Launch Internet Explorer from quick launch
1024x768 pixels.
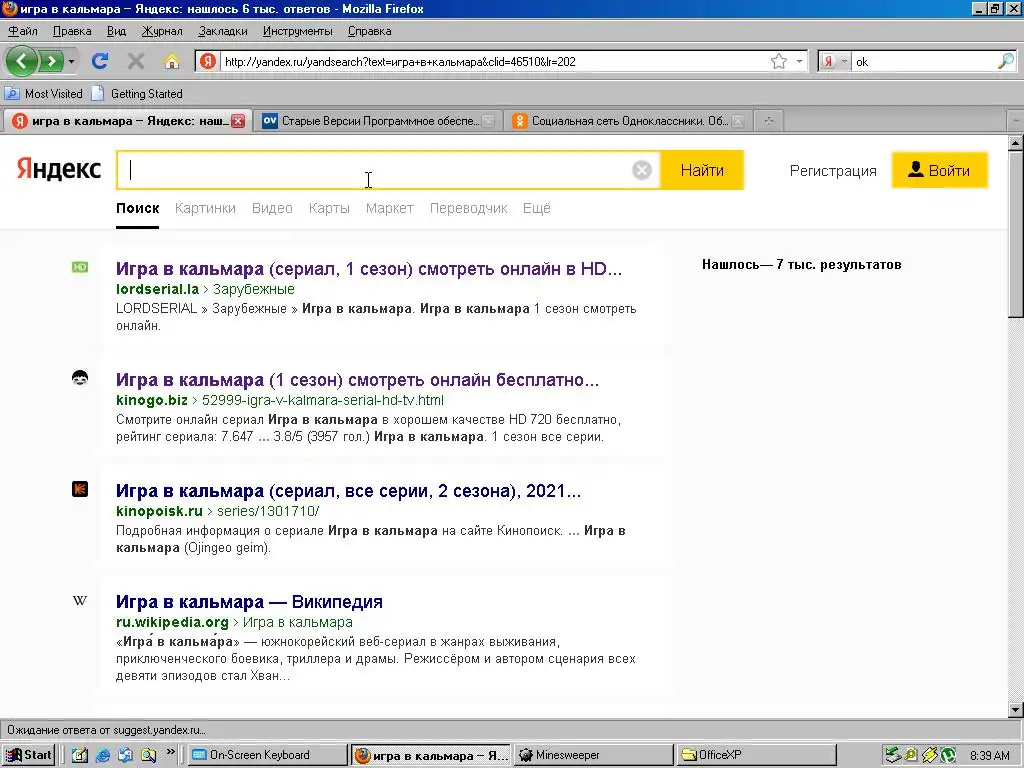[x=103, y=755]
